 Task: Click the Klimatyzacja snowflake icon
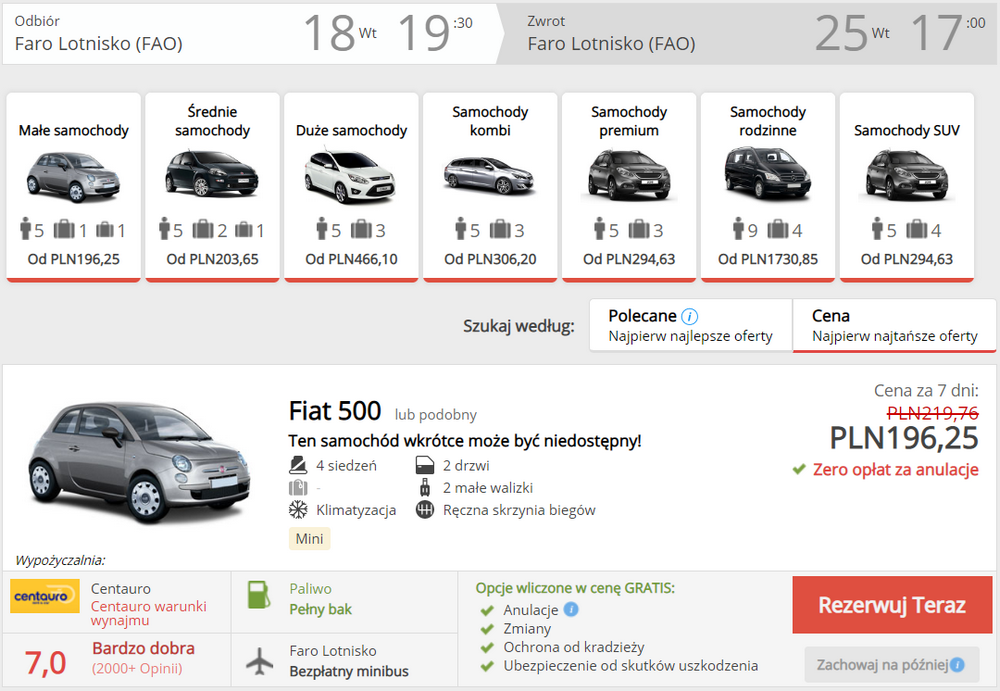[x=297, y=509]
